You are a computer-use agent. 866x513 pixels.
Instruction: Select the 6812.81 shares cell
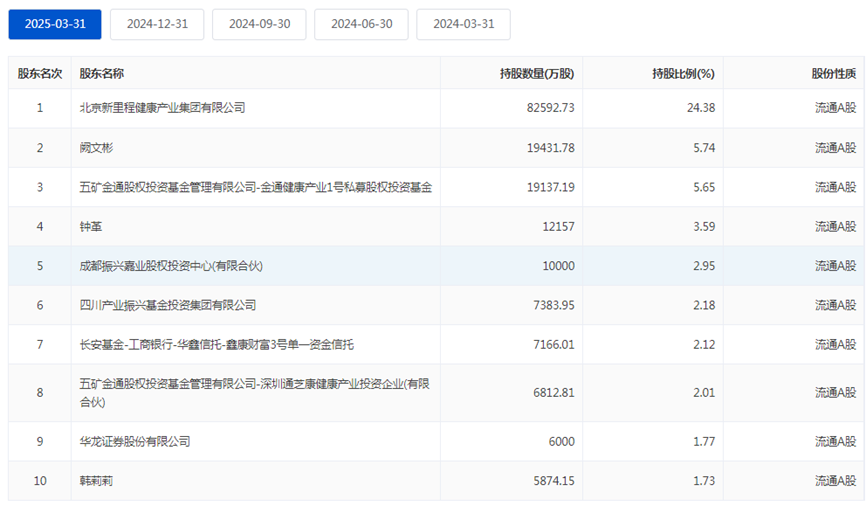pyautogui.click(x=554, y=393)
